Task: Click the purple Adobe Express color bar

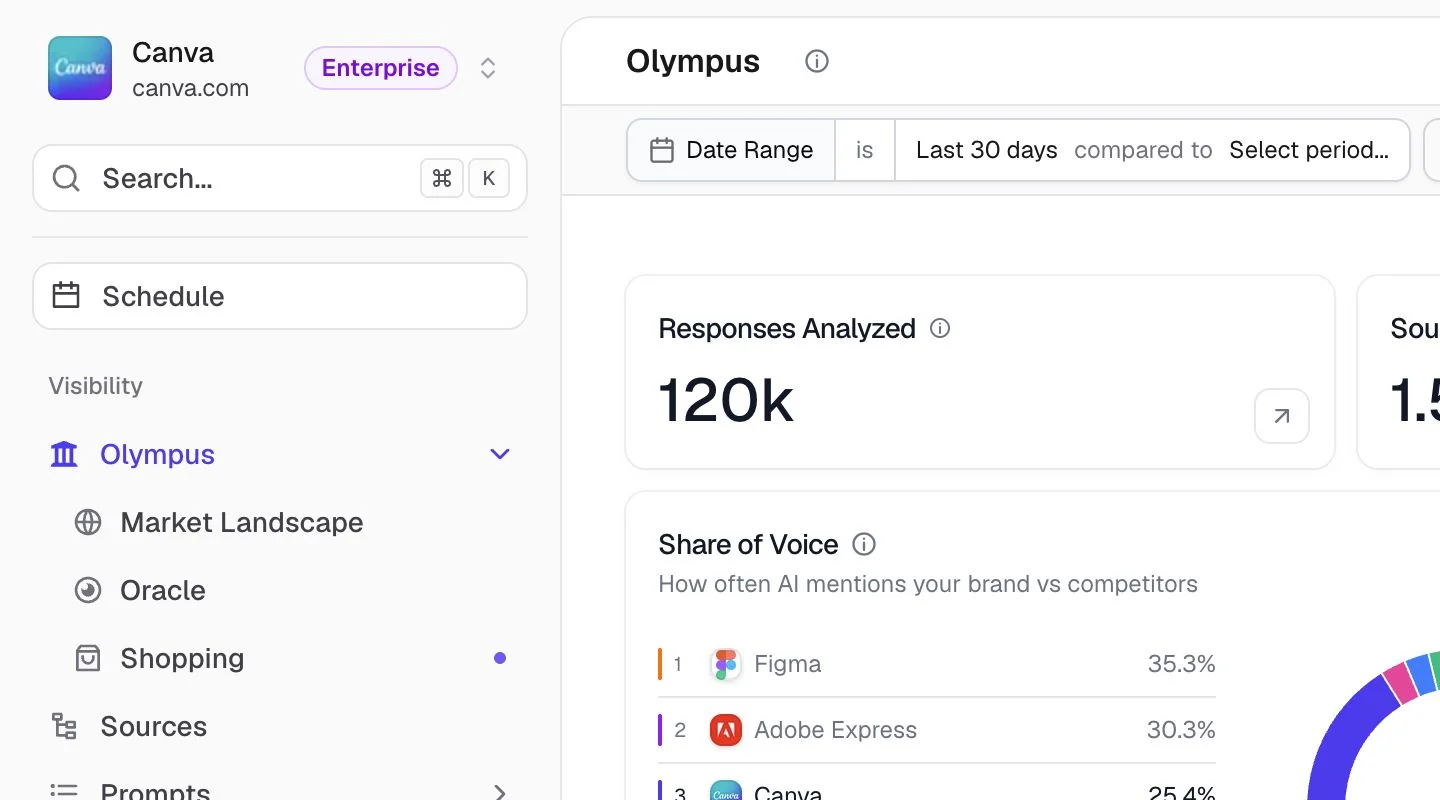Action: 660,730
